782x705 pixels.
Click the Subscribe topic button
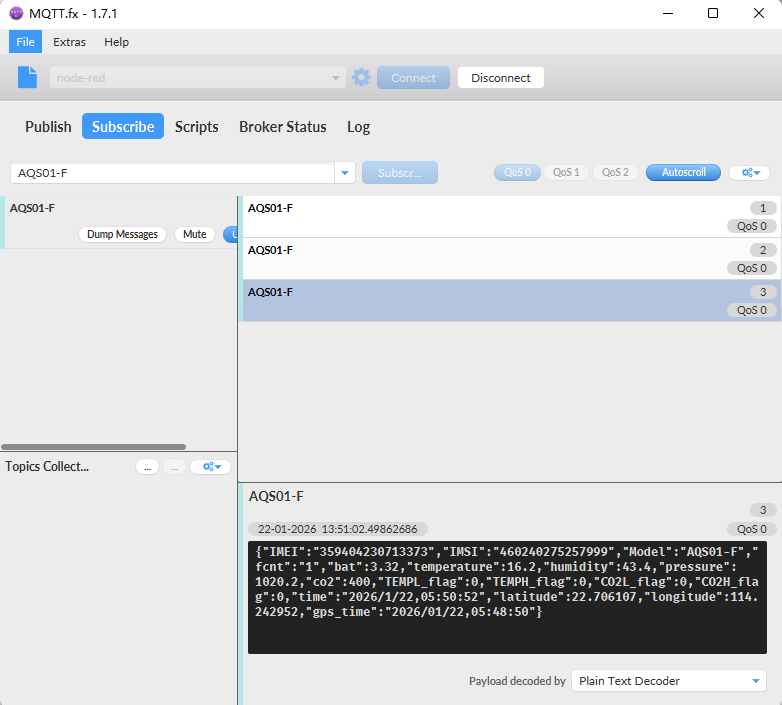(x=400, y=173)
